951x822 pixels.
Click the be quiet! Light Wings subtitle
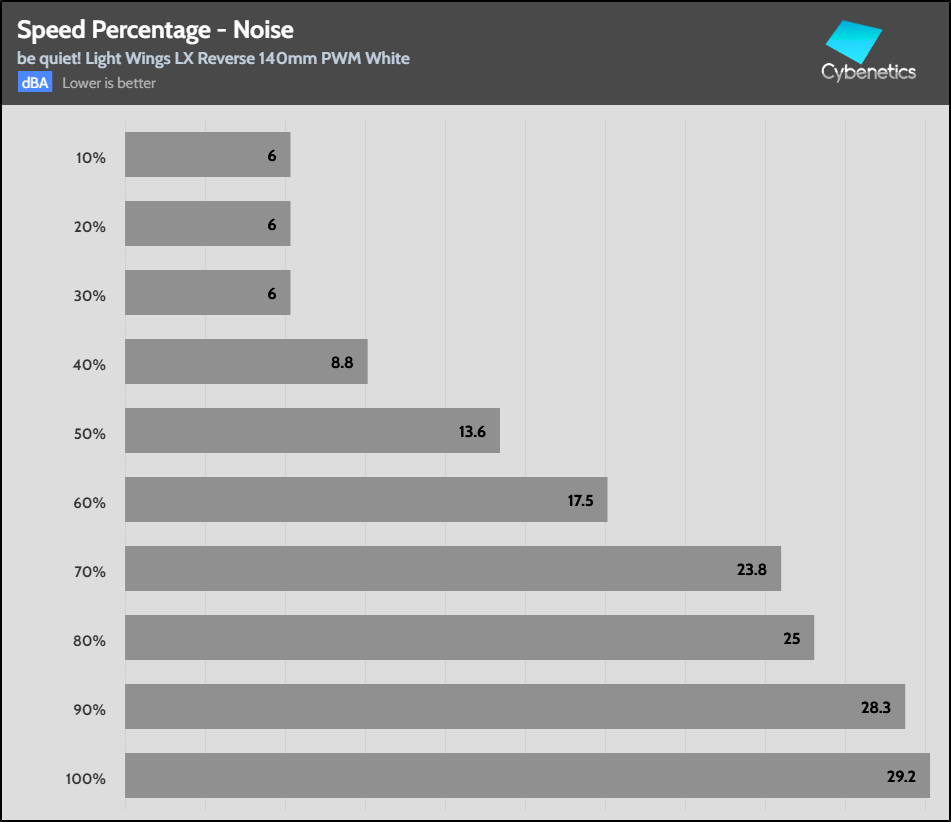213,58
